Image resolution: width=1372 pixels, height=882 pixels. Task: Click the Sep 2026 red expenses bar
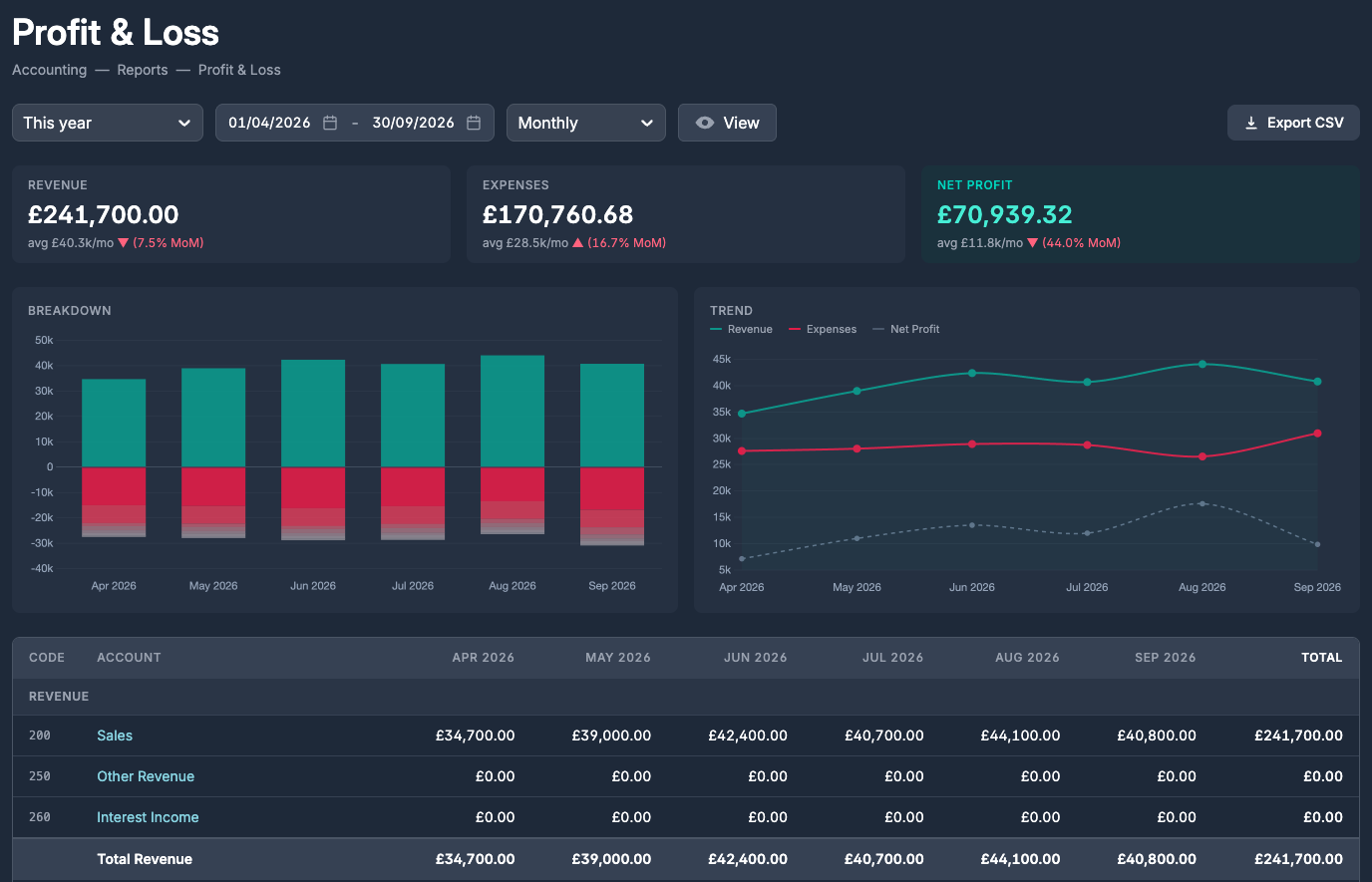pyautogui.click(x=612, y=488)
